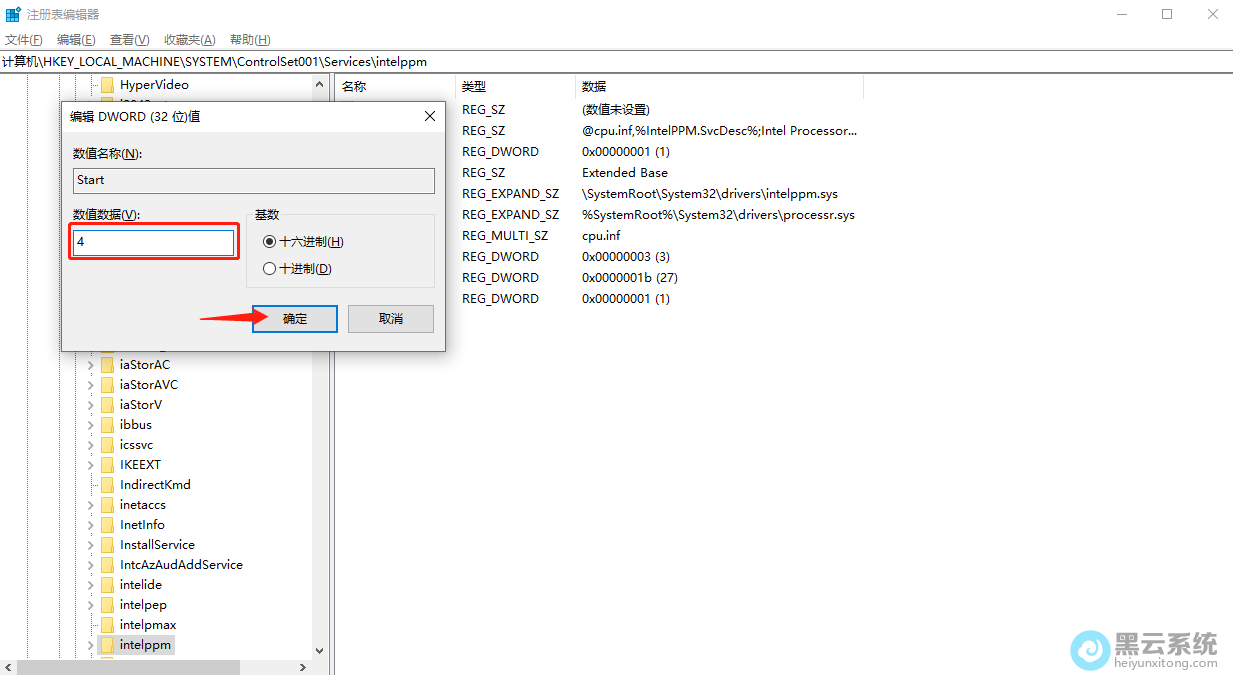
Task: Click the iaStorAC folder icon
Action: click(x=107, y=365)
